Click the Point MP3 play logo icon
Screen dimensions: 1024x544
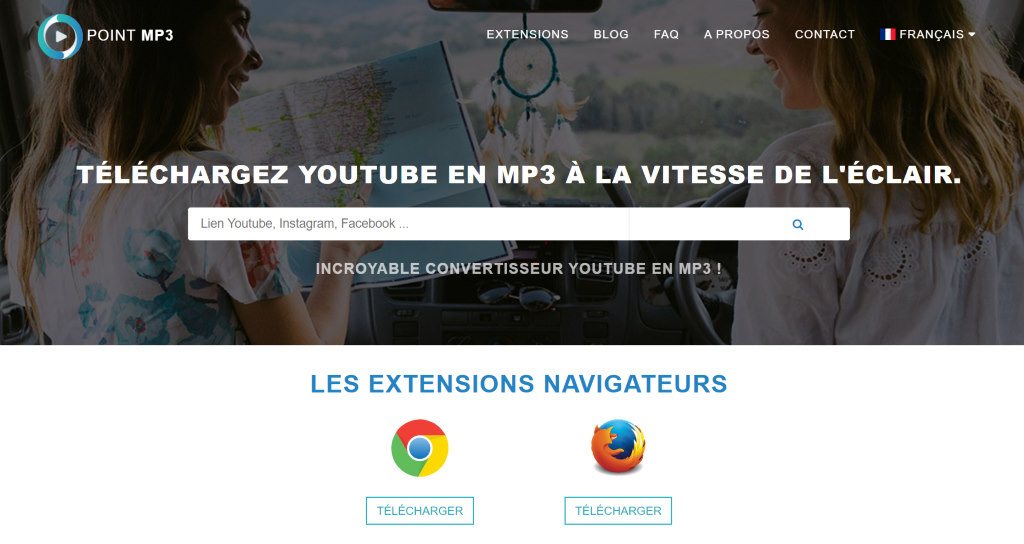[60, 37]
